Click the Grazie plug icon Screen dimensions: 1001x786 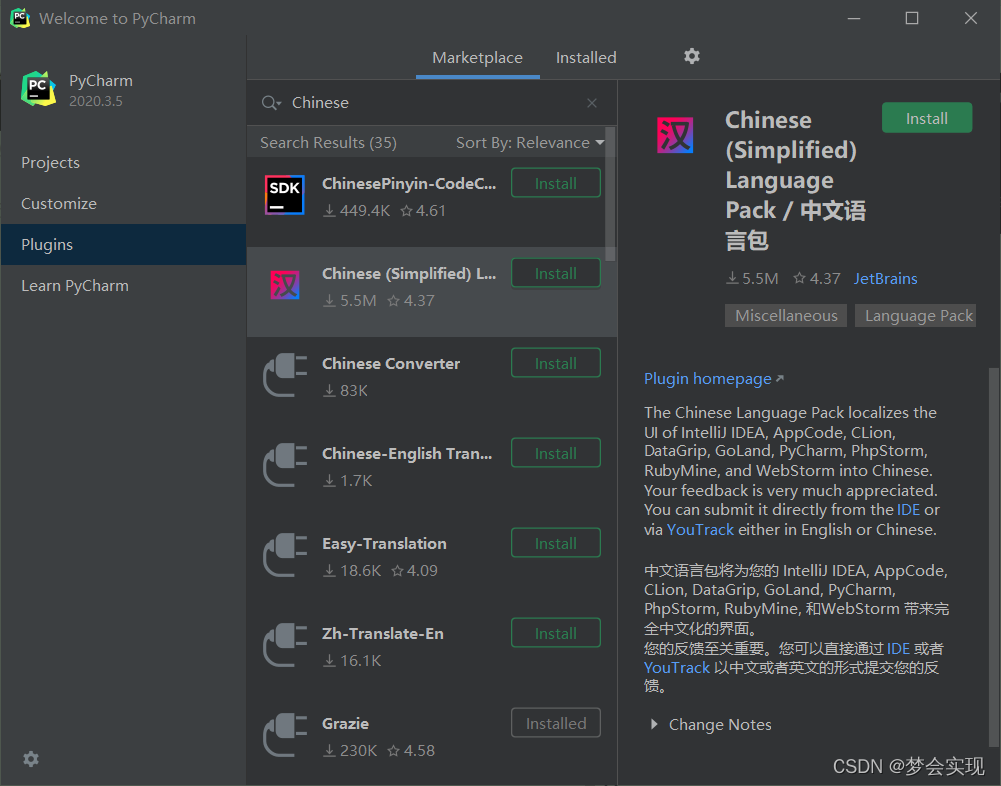285,735
